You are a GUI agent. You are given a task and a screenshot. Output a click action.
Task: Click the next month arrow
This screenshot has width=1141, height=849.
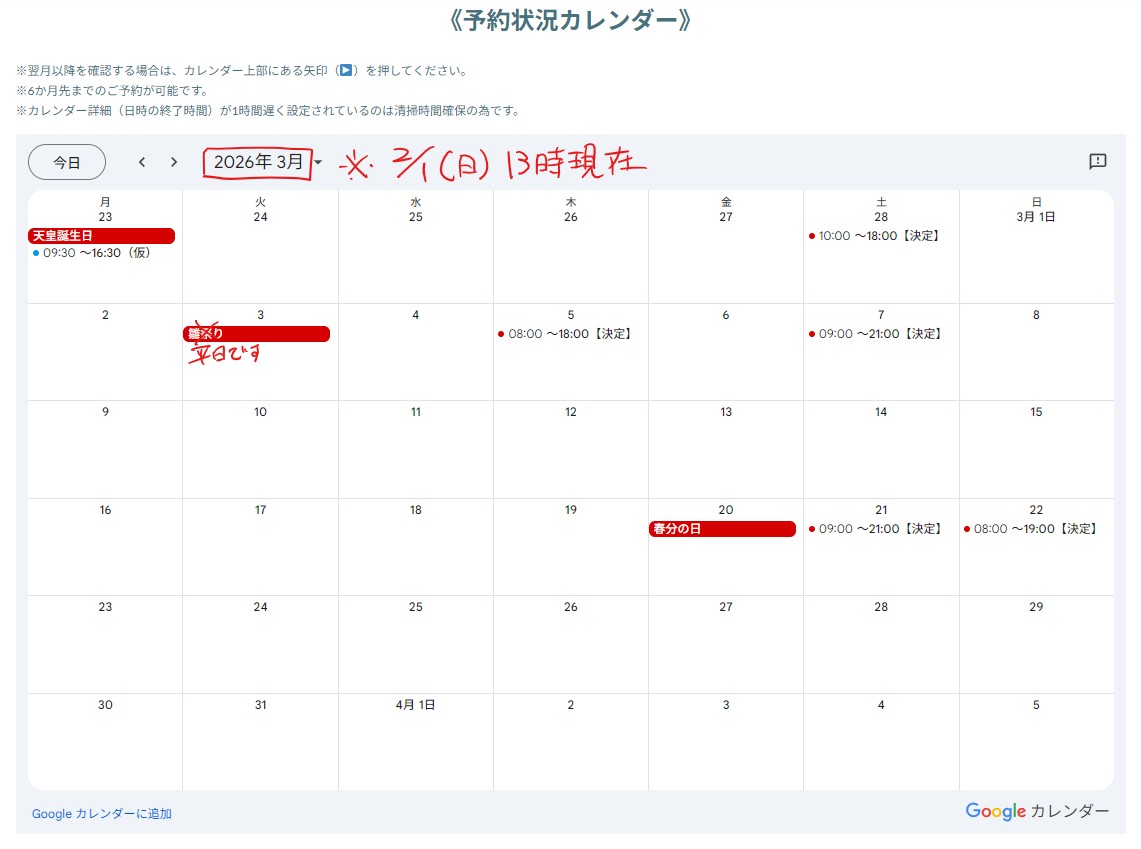click(x=174, y=162)
